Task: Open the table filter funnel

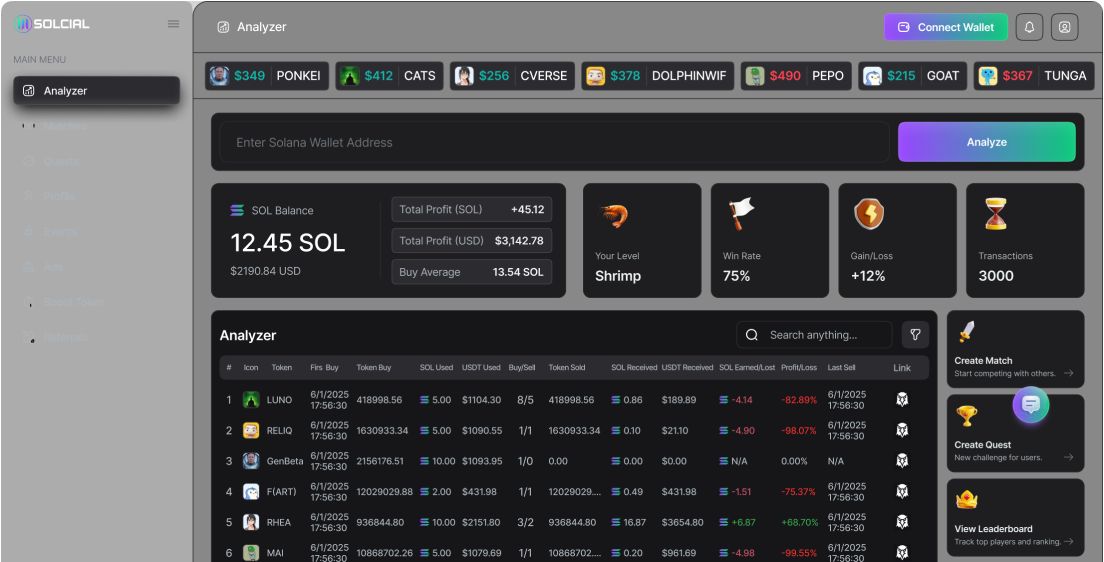Action: coord(915,335)
